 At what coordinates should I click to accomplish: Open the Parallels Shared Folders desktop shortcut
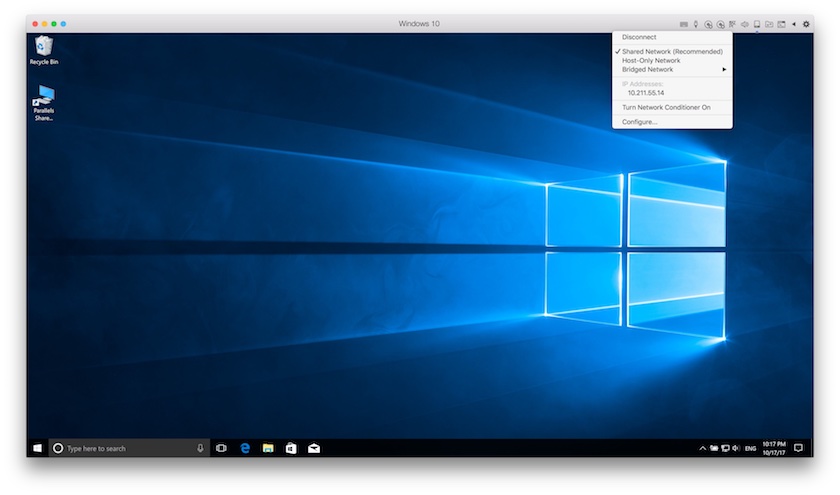tap(44, 103)
